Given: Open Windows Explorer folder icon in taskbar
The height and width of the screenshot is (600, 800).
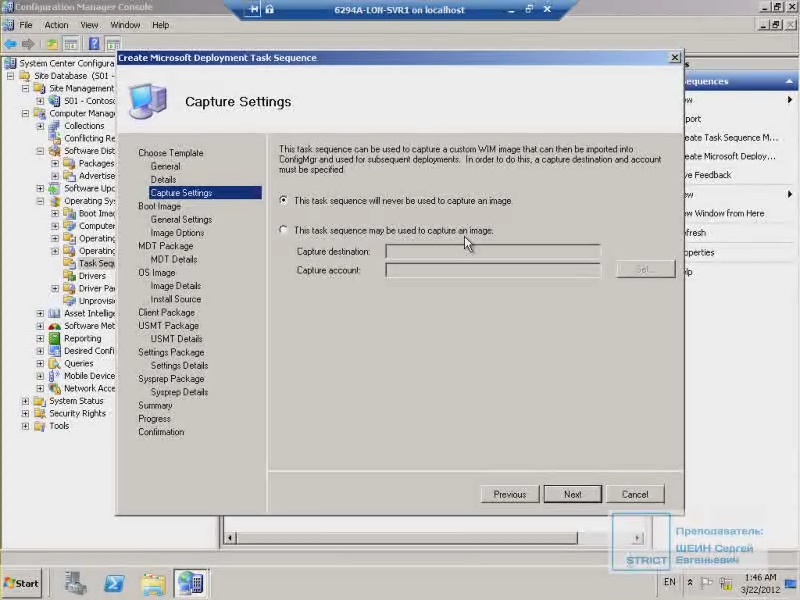Looking at the screenshot, I should [153, 583].
